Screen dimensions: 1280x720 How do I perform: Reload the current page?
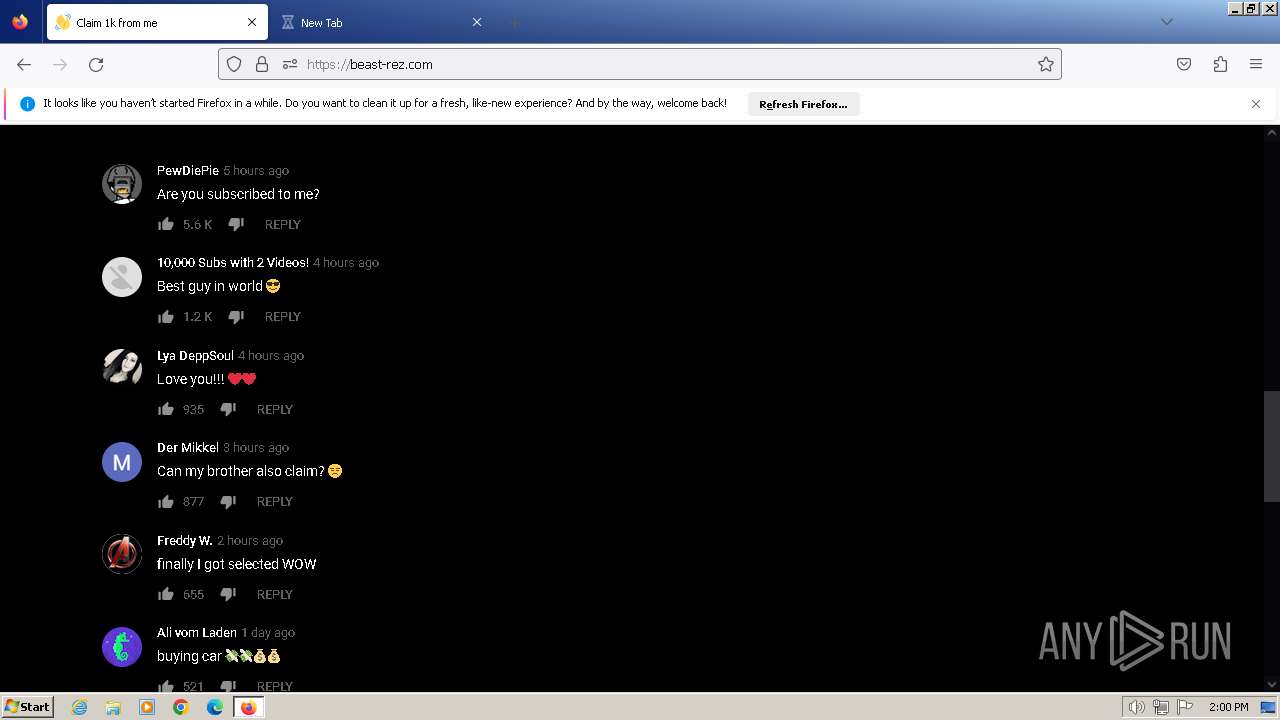click(x=96, y=64)
